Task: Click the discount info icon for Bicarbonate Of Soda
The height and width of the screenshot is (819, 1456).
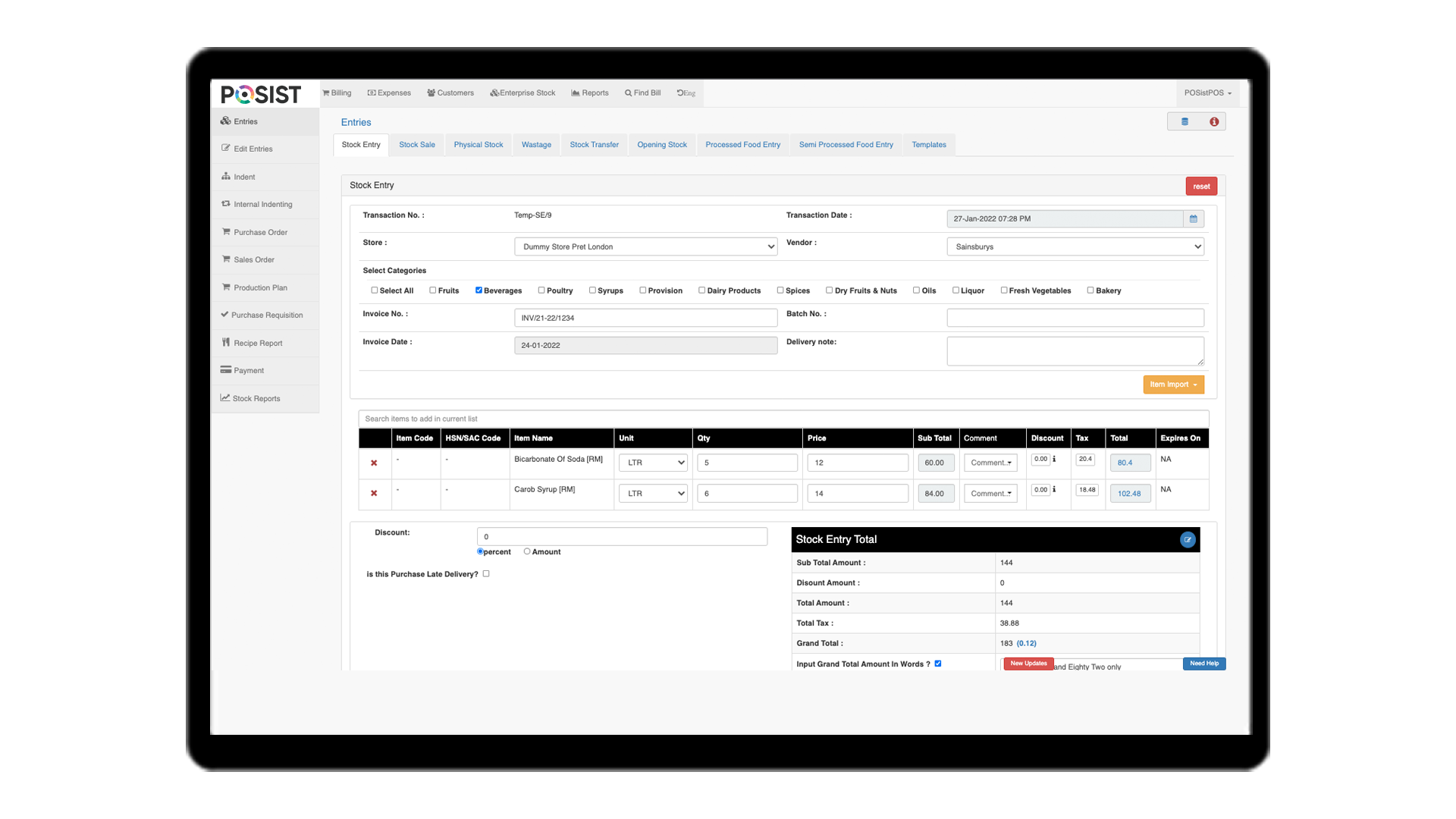Action: coord(1054,460)
